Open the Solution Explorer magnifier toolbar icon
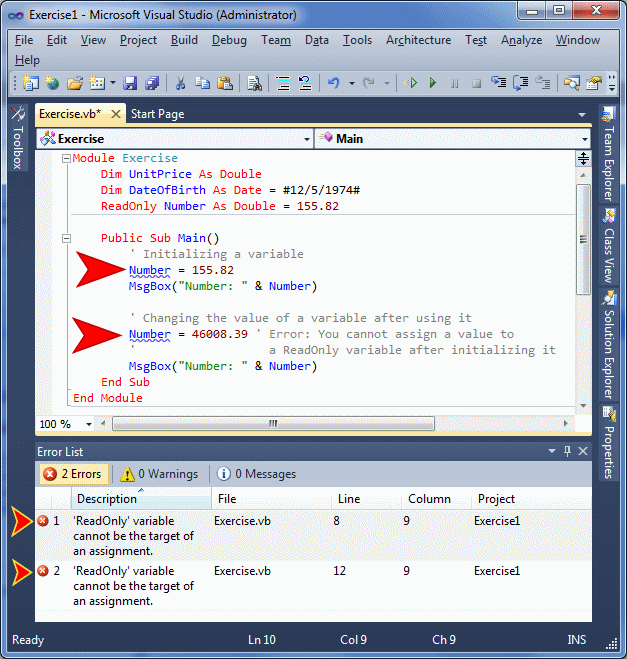Image resolution: width=627 pixels, height=659 pixels. (572, 83)
